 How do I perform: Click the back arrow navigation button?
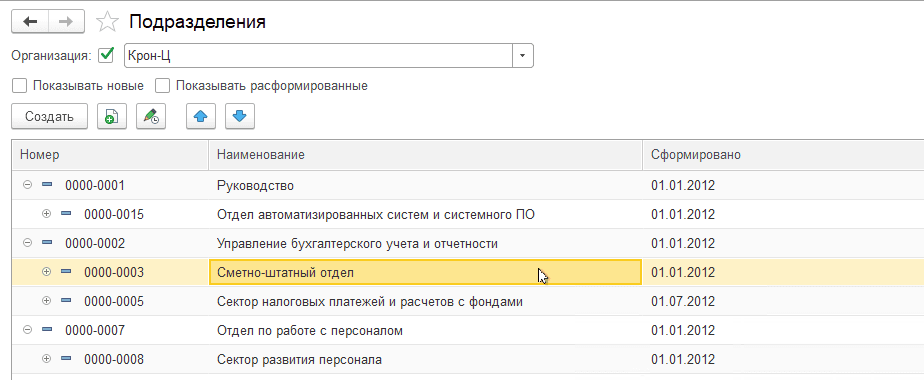[30, 22]
